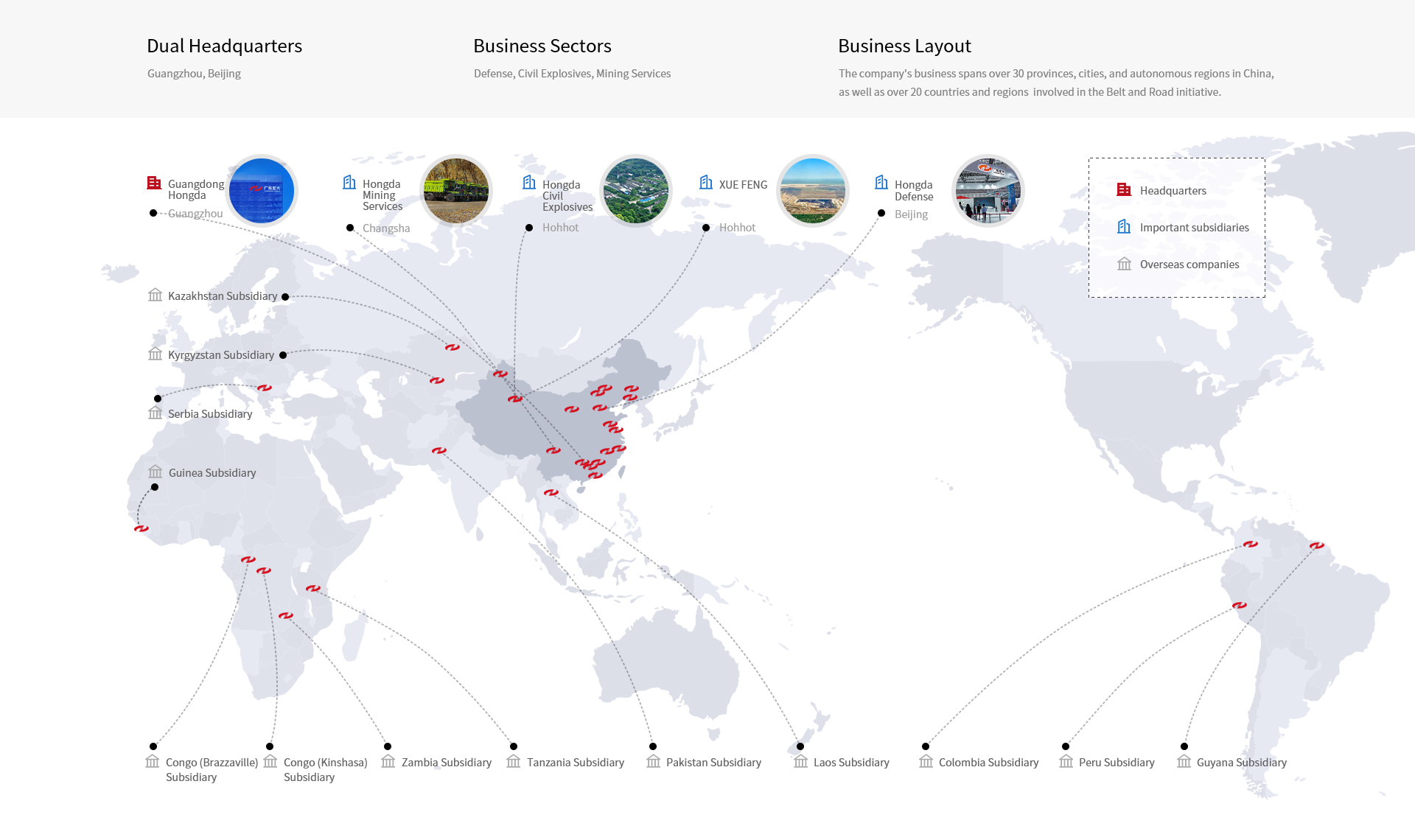
Task: Open the Guangdong Hongda blue building thumbnail
Action: tap(262, 191)
